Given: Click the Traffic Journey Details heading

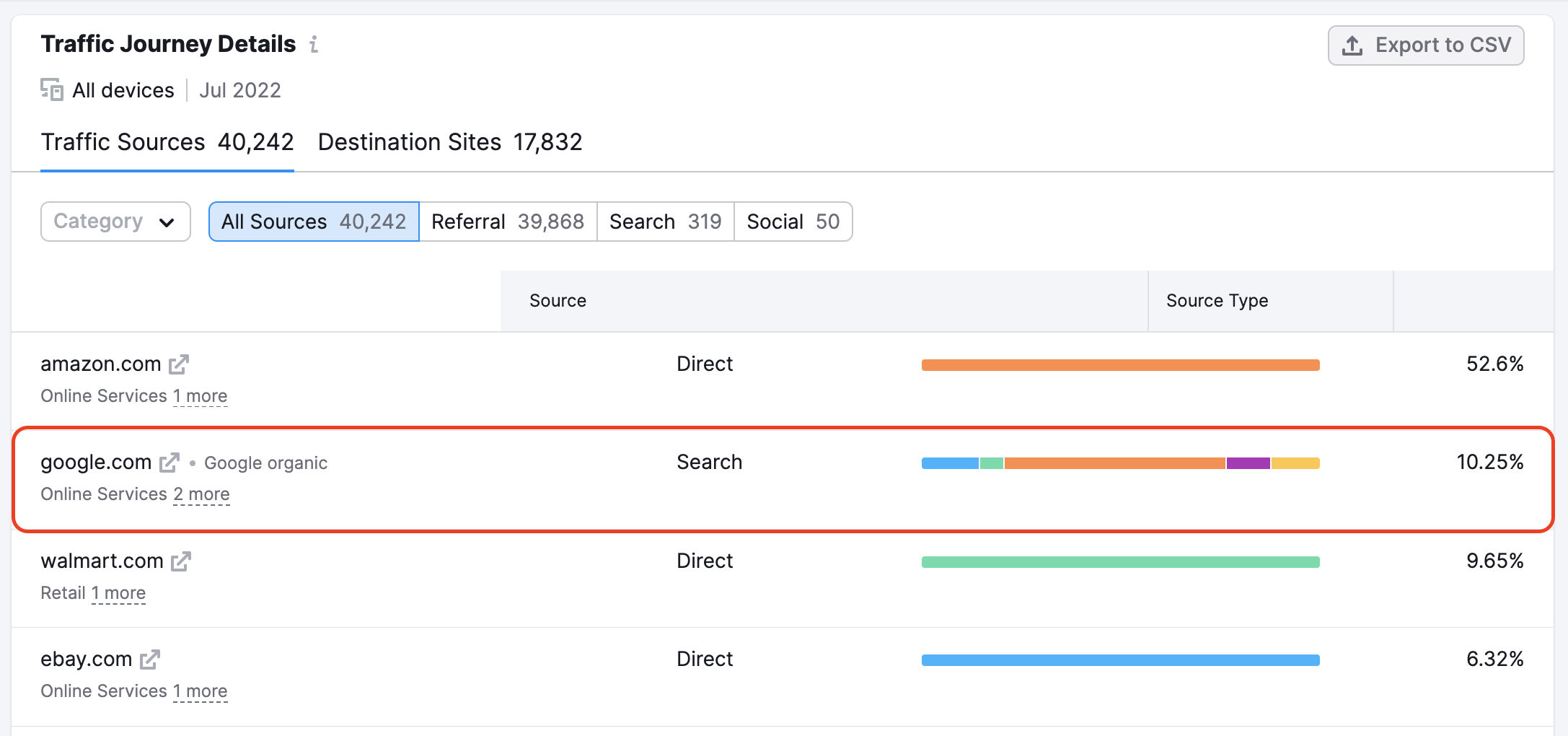Looking at the screenshot, I should [168, 44].
